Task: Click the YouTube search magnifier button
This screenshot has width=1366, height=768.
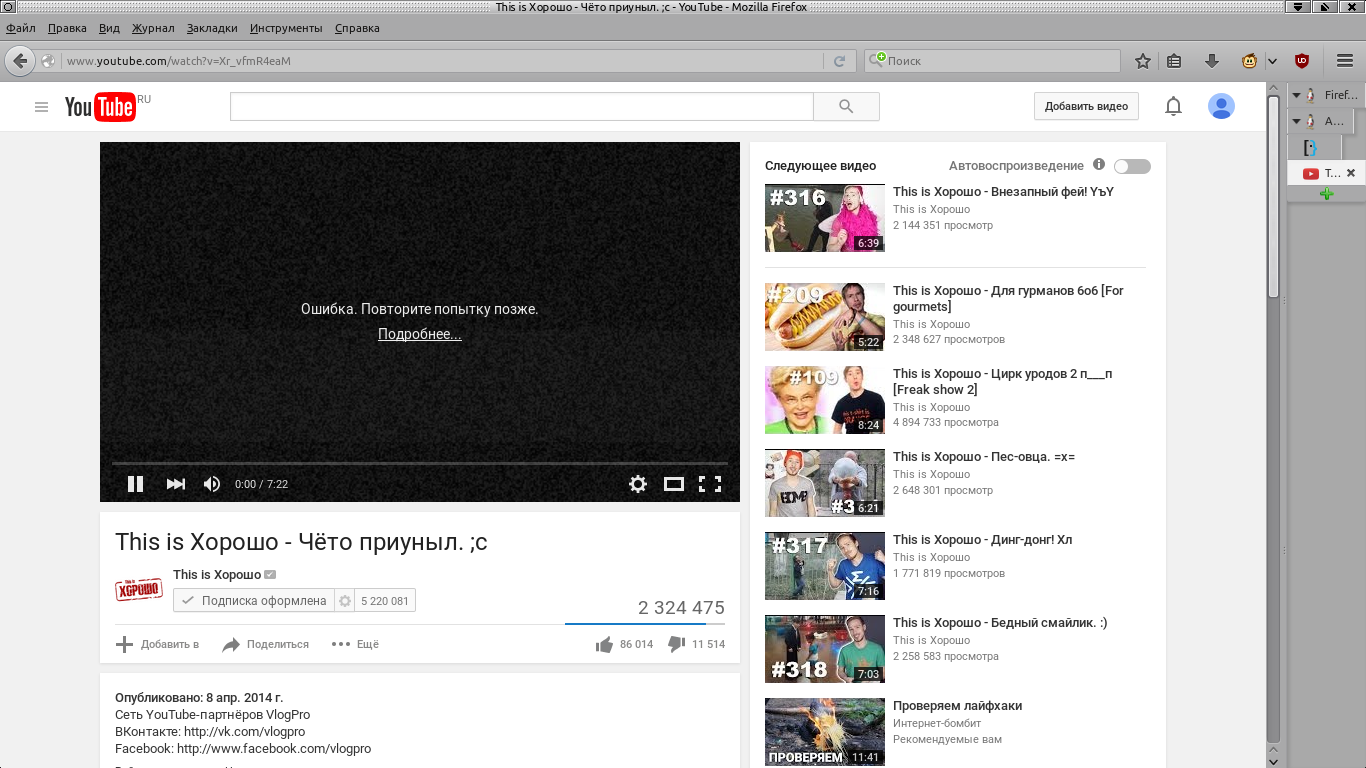Action: coord(846,106)
